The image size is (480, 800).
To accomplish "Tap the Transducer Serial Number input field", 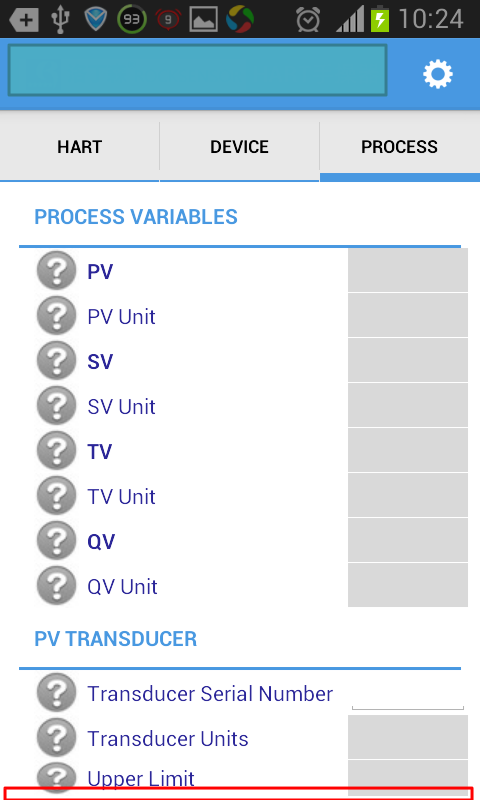I will pos(408,694).
